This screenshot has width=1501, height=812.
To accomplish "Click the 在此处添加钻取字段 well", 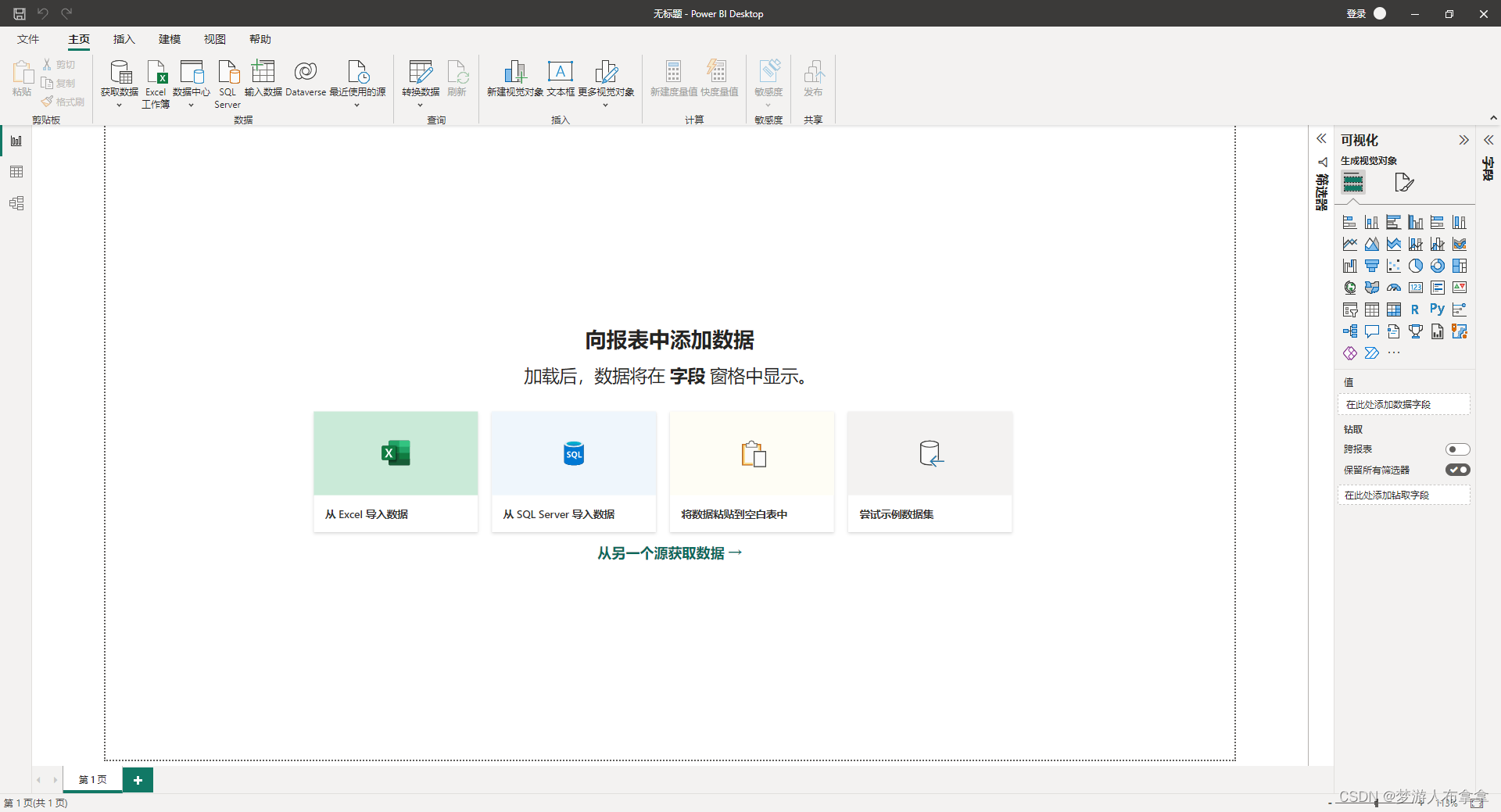I will [1404, 495].
